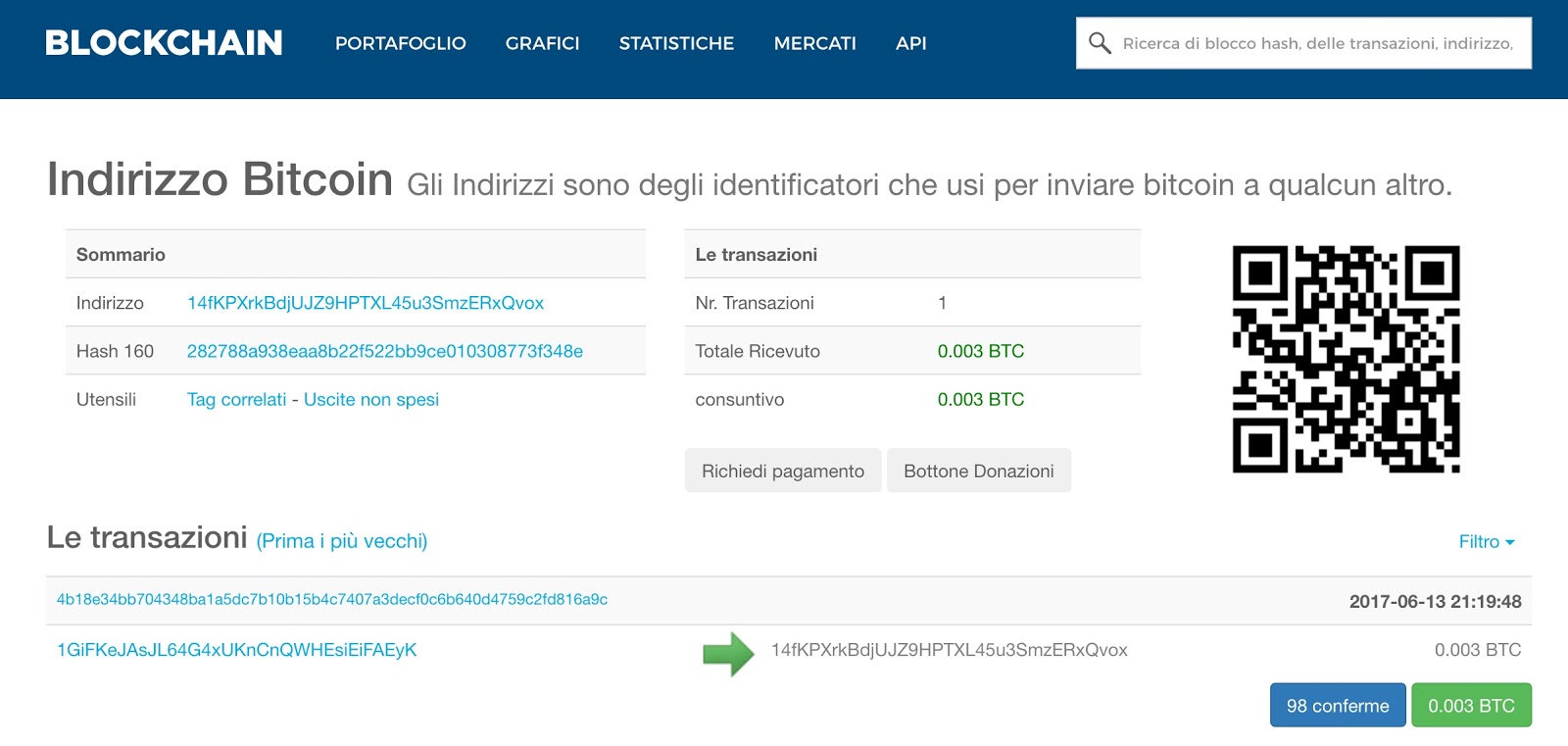Click the 98 conferme button
Image resolution: width=1568 pixels, height=746 pixels.
point(1338,705)
